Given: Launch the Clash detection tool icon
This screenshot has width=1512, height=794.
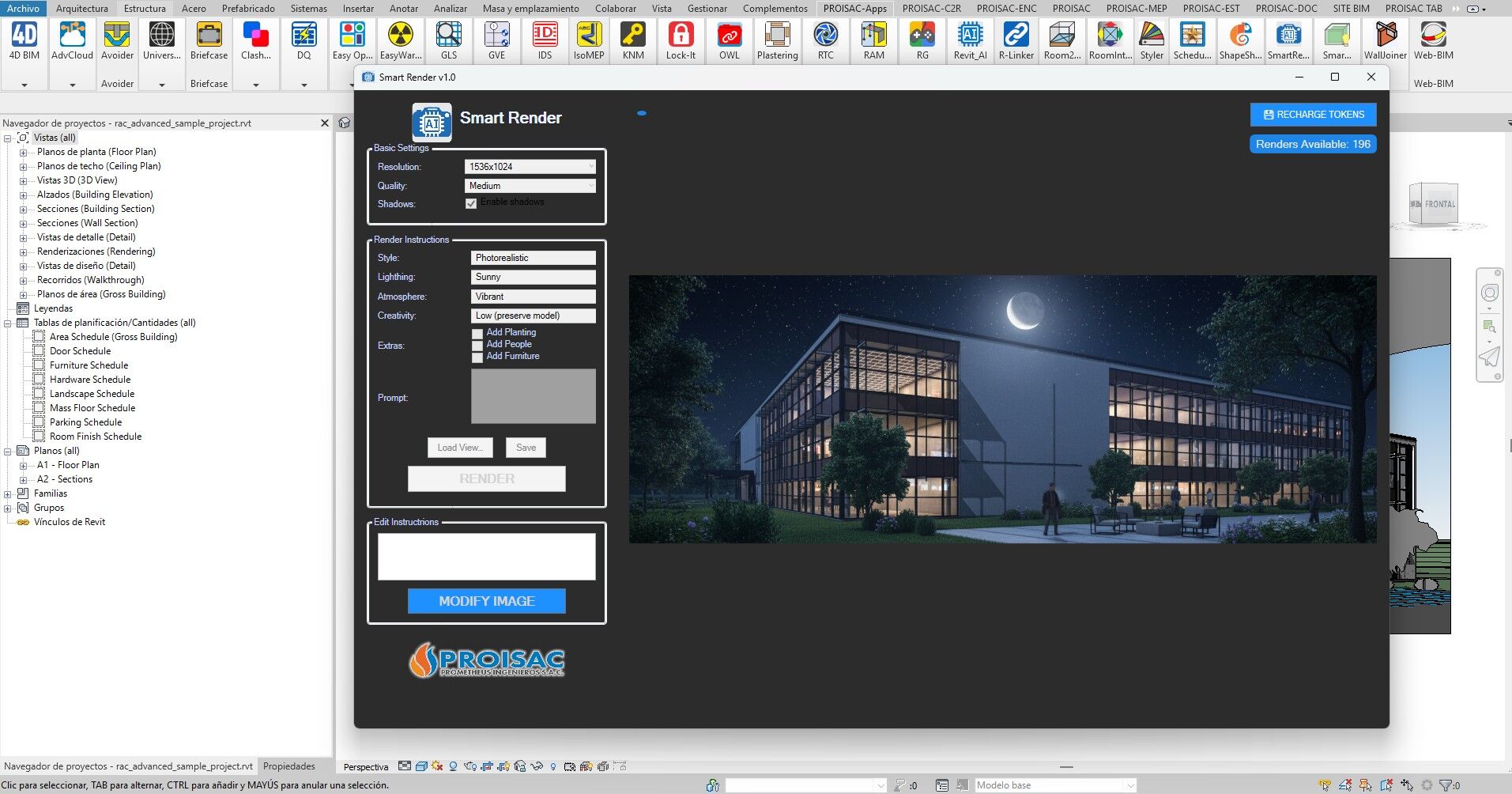Looking at the screenshot, I should (255, 40).
